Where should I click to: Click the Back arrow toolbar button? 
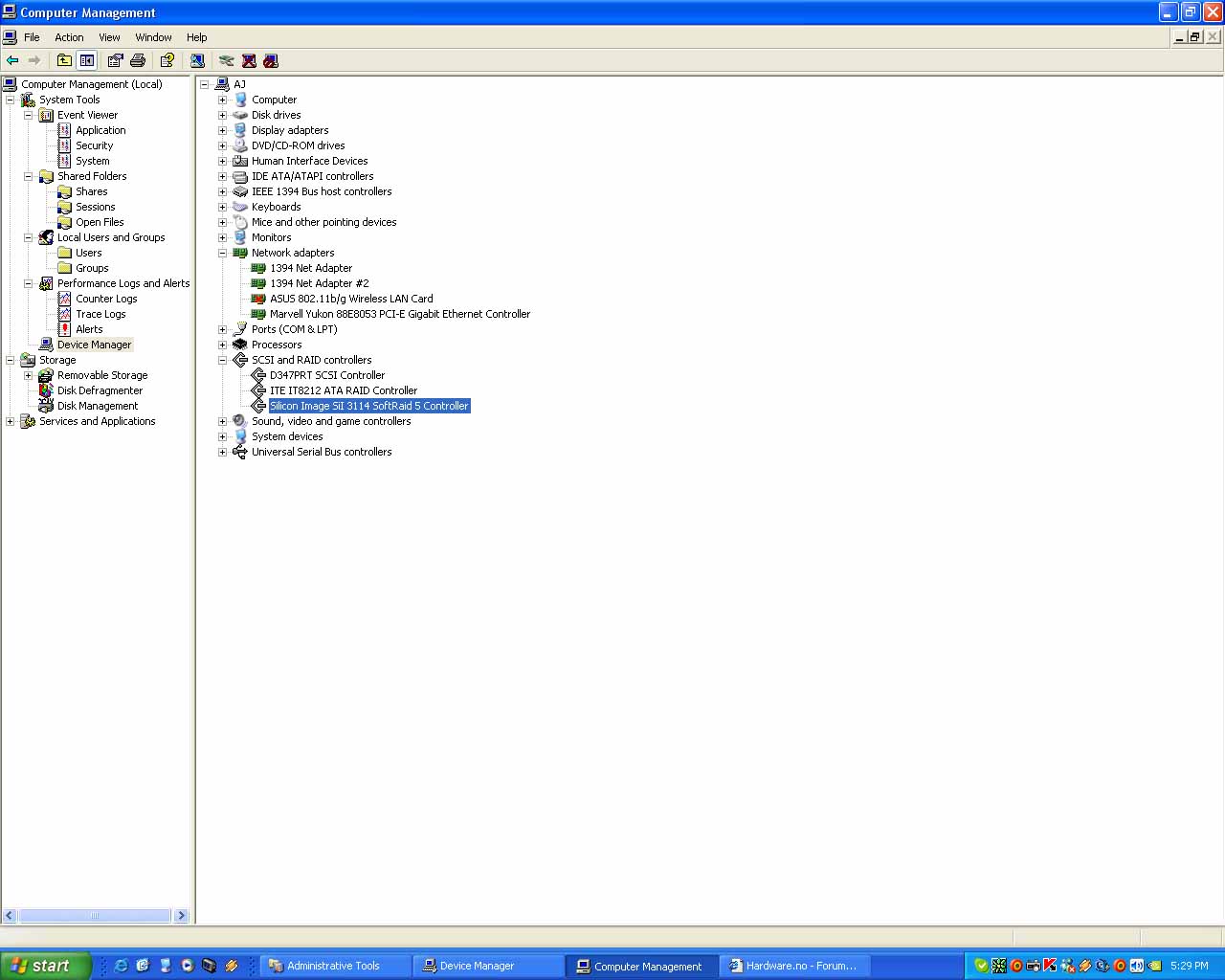(x=12, y=60)
